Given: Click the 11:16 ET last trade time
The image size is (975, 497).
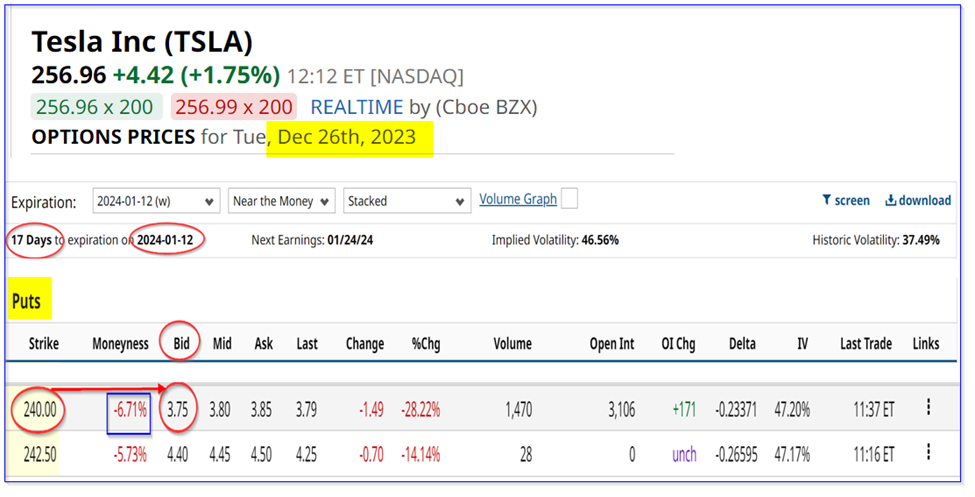Looking at the screenshot, I should tap(873, 455).
